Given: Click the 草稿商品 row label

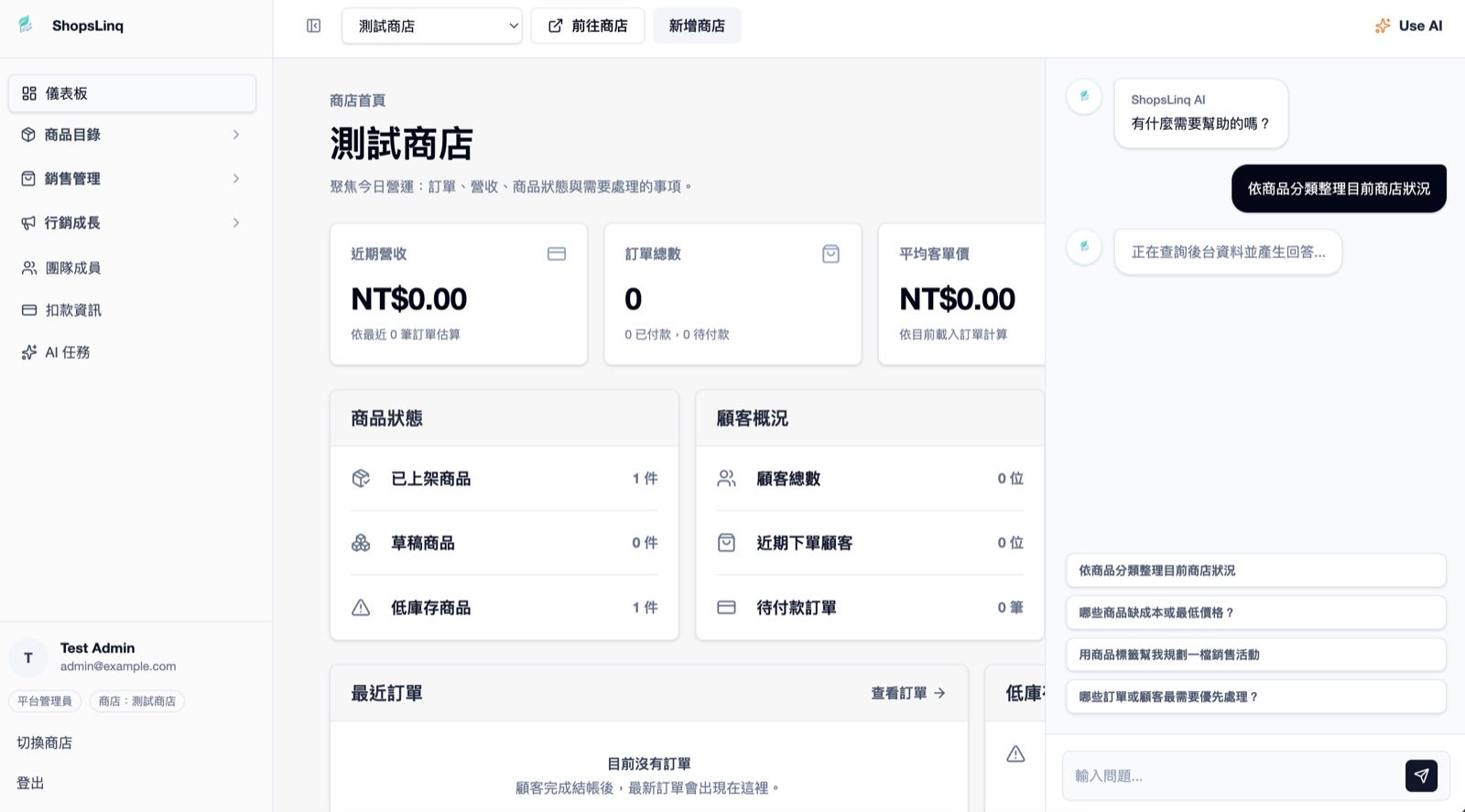Looking at the screenshot, I should coord(422,543).
